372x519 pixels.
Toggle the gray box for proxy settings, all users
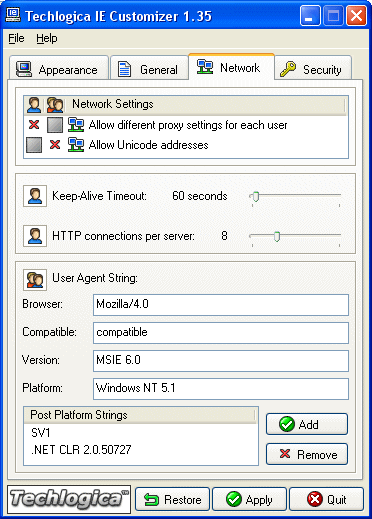tap(55, 125)
